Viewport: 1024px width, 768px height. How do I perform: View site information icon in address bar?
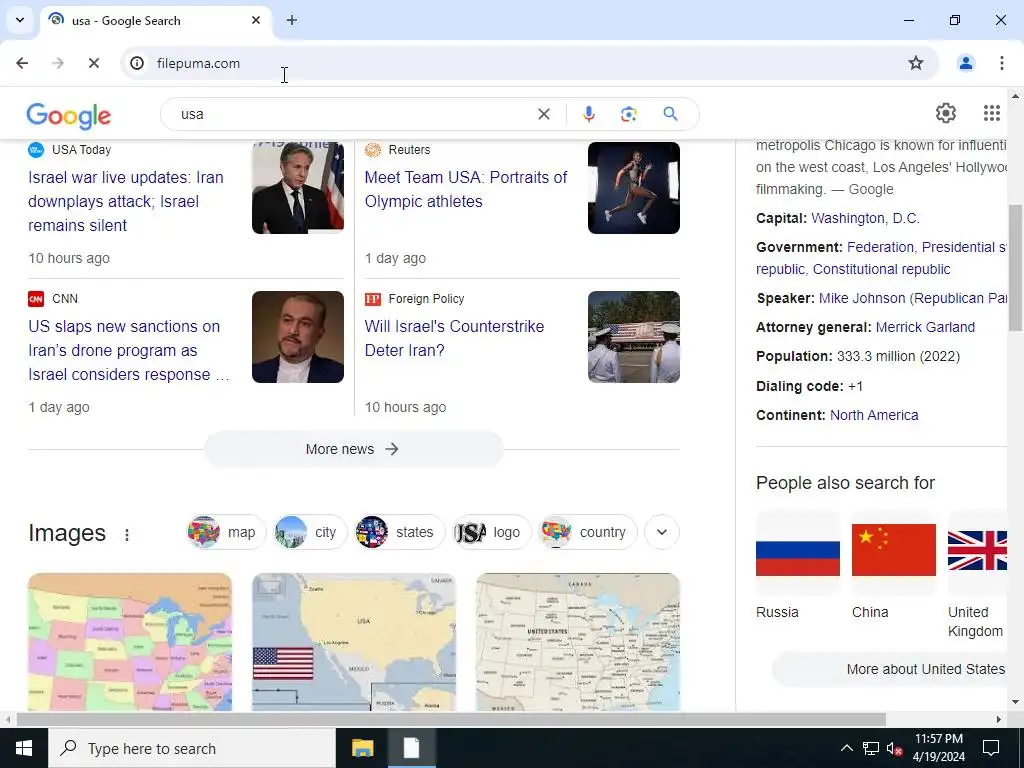point(136,63)
